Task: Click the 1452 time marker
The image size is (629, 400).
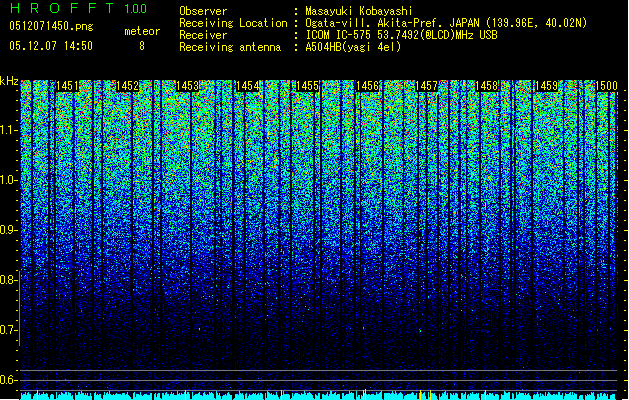Action: click(127, 86)
